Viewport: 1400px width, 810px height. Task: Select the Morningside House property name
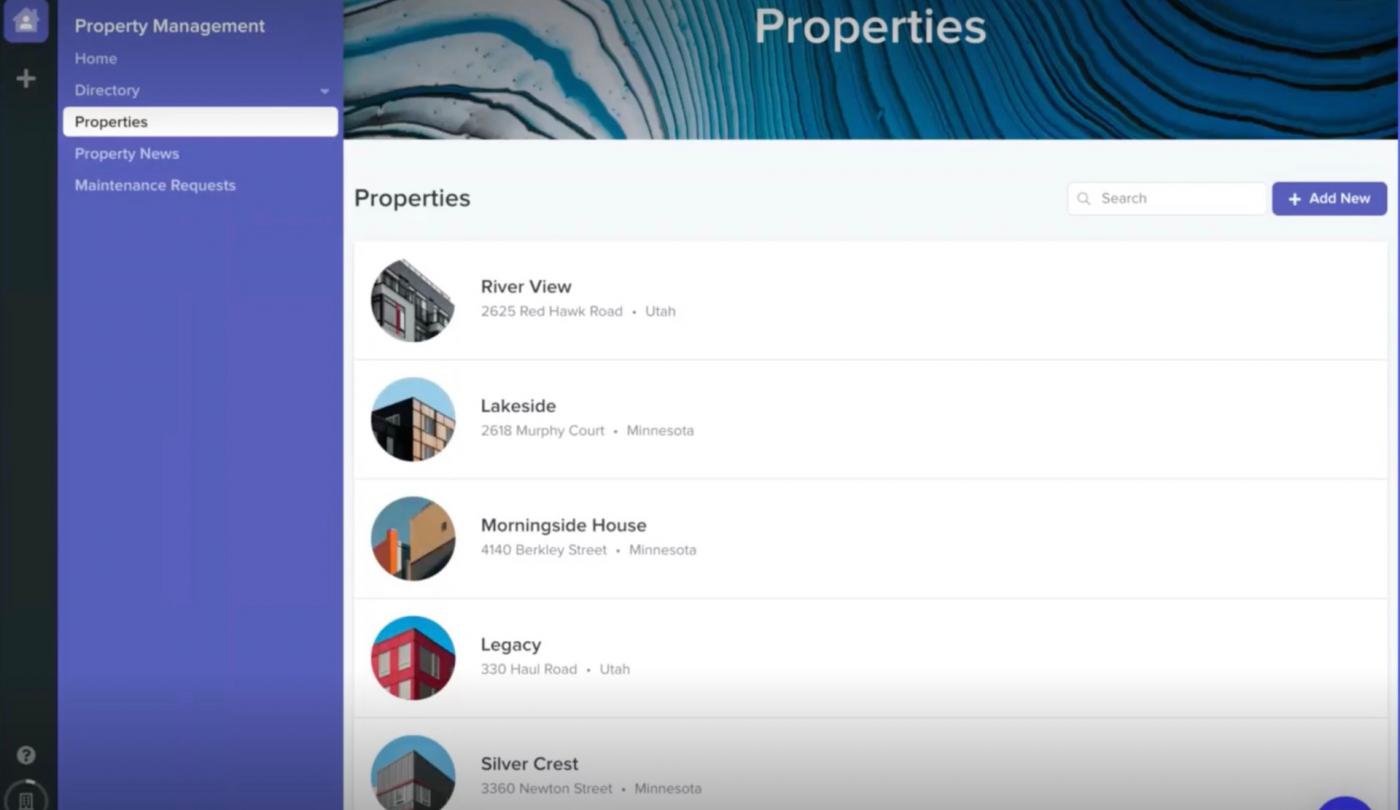pyautogui.click(x=564, y=525)
